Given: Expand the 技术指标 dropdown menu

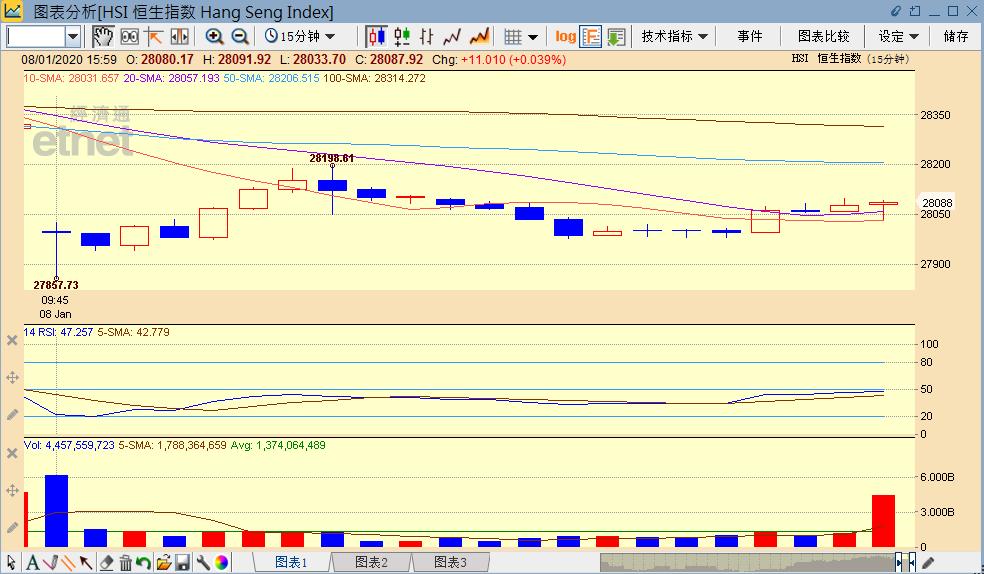Looking at the screenshot, I should pyautogui.click(x=675, y=36).
